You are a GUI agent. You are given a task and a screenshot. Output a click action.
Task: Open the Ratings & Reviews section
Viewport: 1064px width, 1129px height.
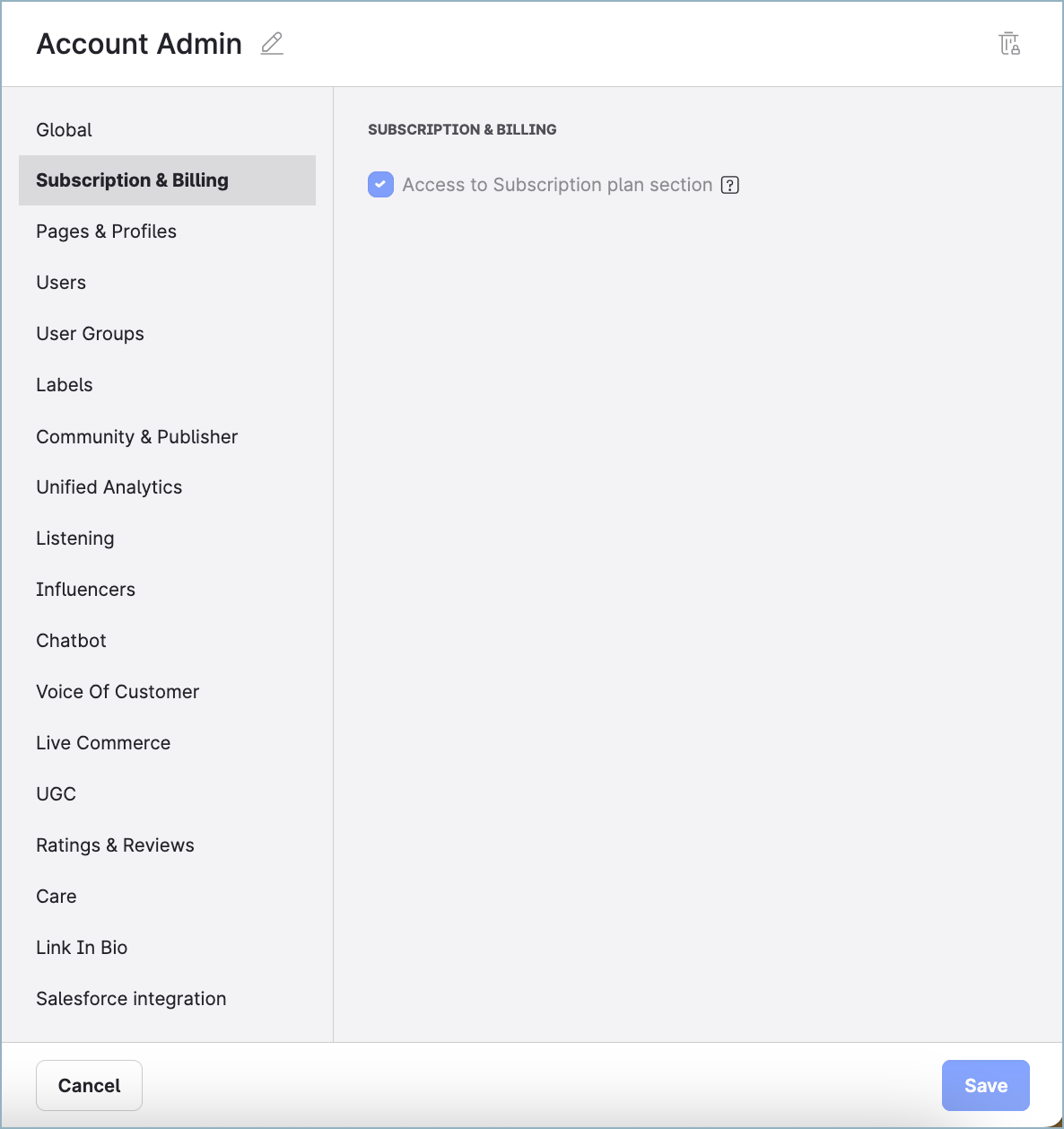coord(115,845)
